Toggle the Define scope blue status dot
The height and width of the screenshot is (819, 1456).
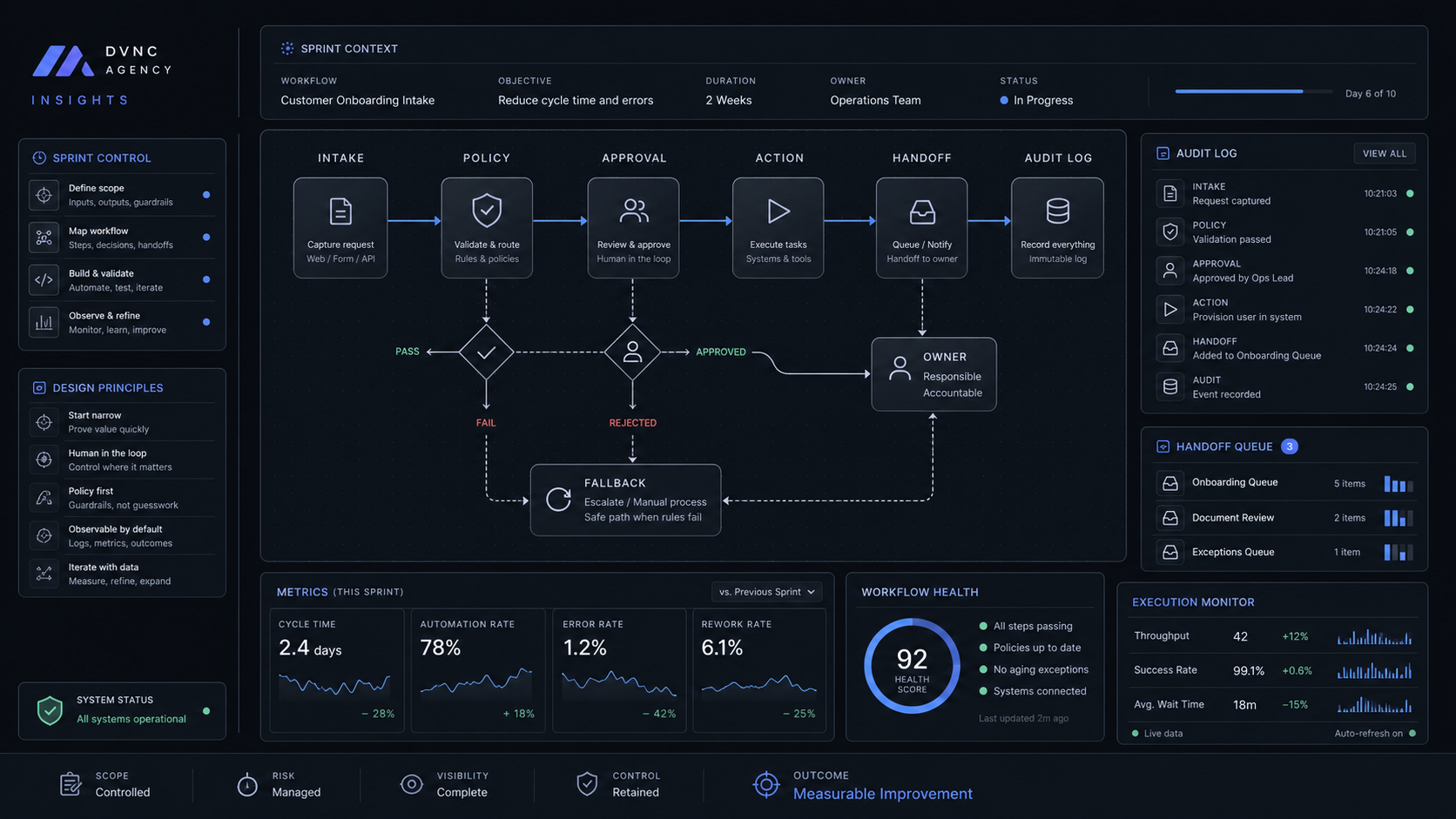point(206,195)
